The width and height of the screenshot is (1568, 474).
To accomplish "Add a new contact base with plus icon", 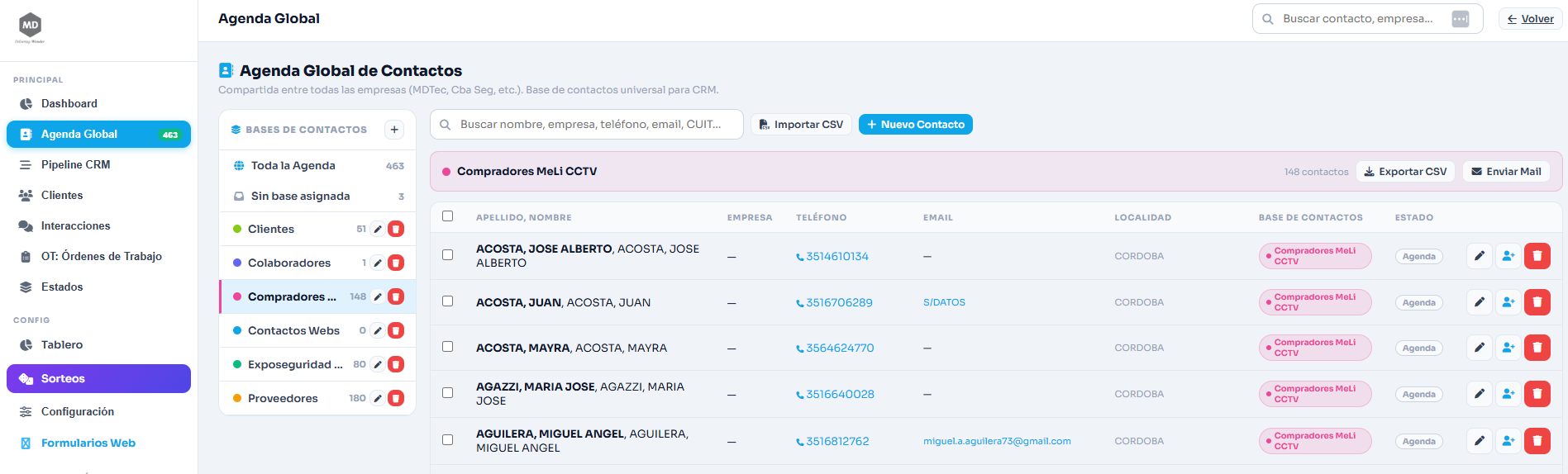I will 394,130.
